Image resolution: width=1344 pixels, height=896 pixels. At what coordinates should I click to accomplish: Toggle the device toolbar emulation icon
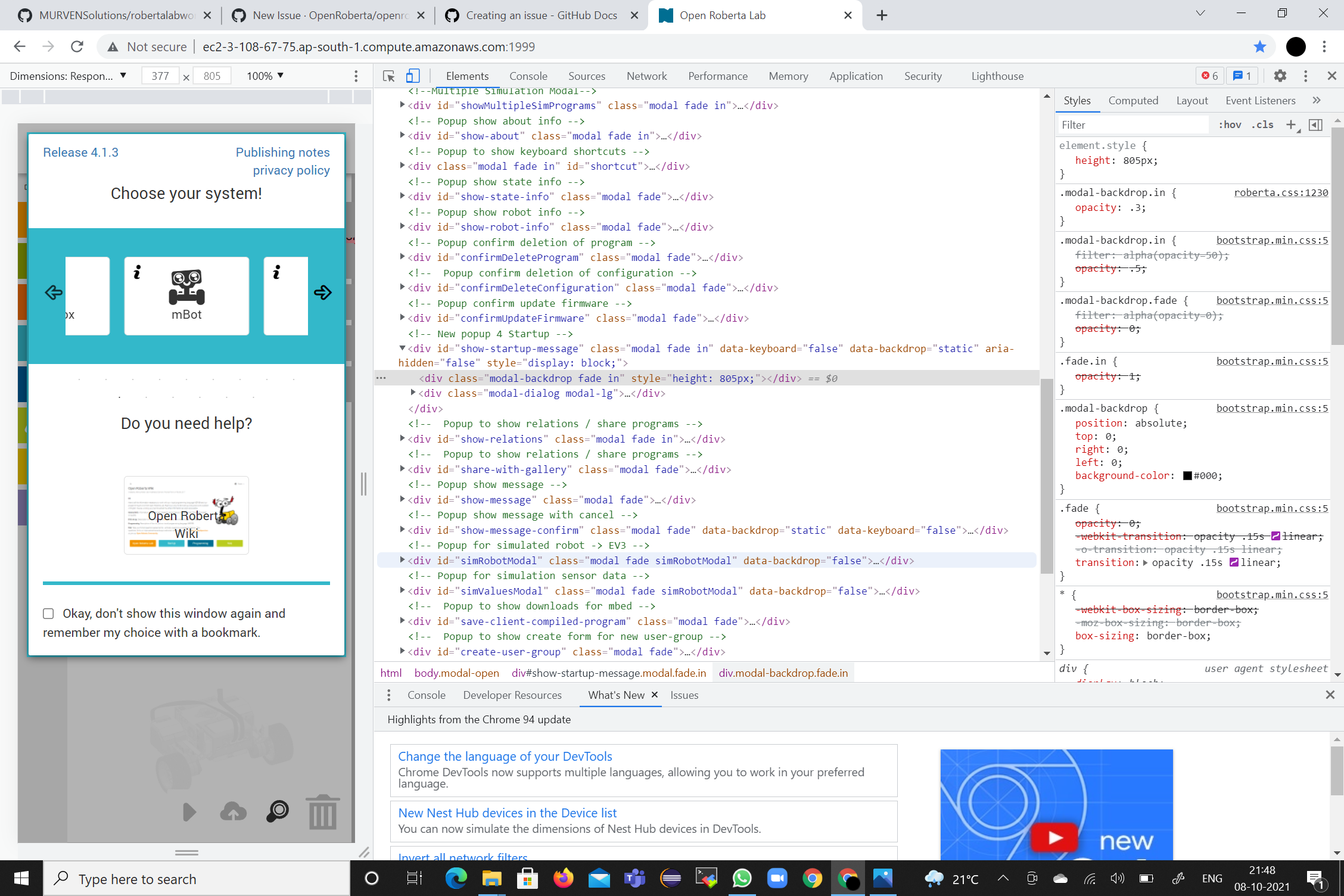tap(413, 76)
